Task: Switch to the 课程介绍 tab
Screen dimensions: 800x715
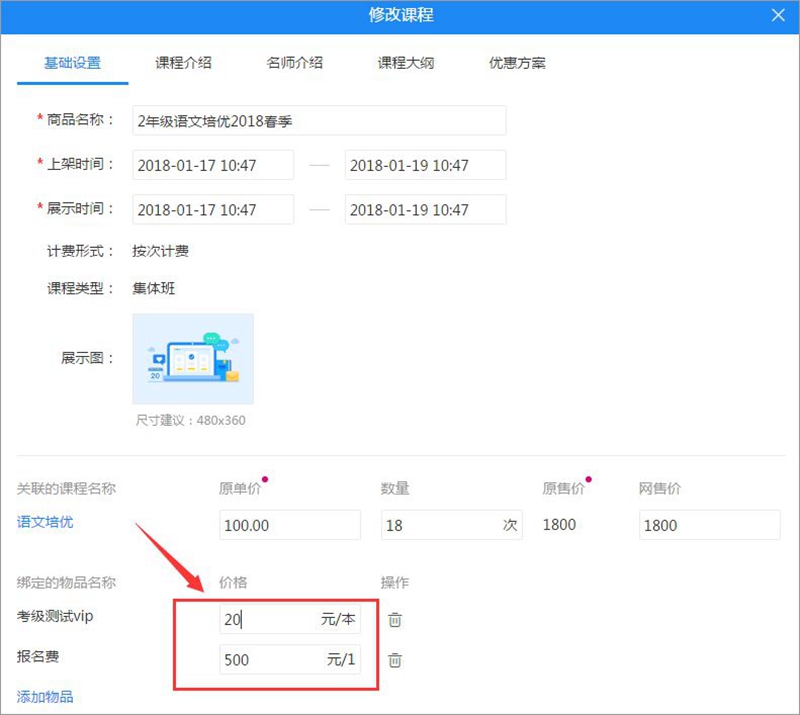Action: (183, 63)
